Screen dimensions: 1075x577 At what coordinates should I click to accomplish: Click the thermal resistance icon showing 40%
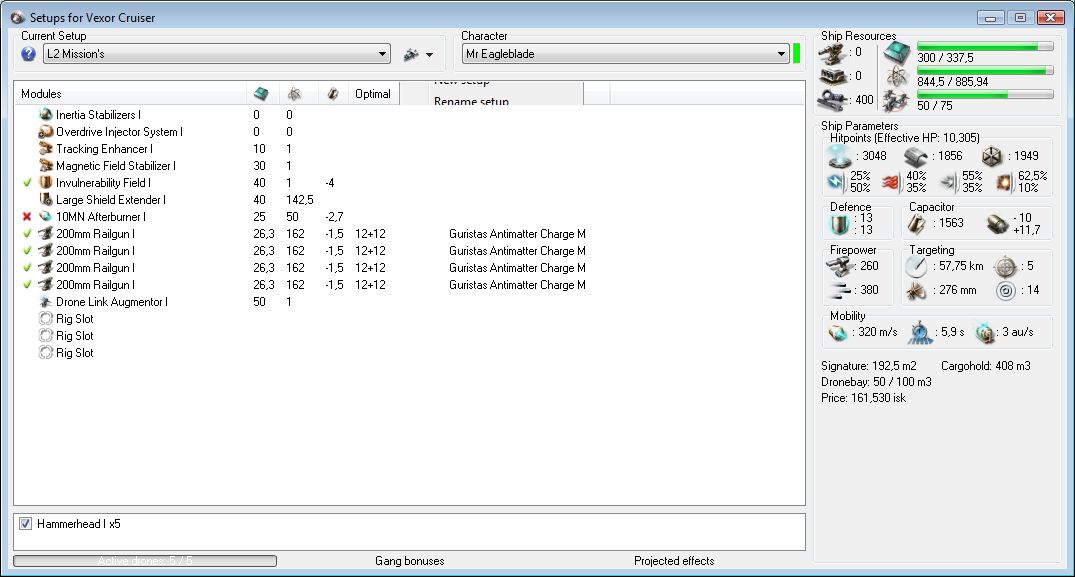tap(890, 182)
